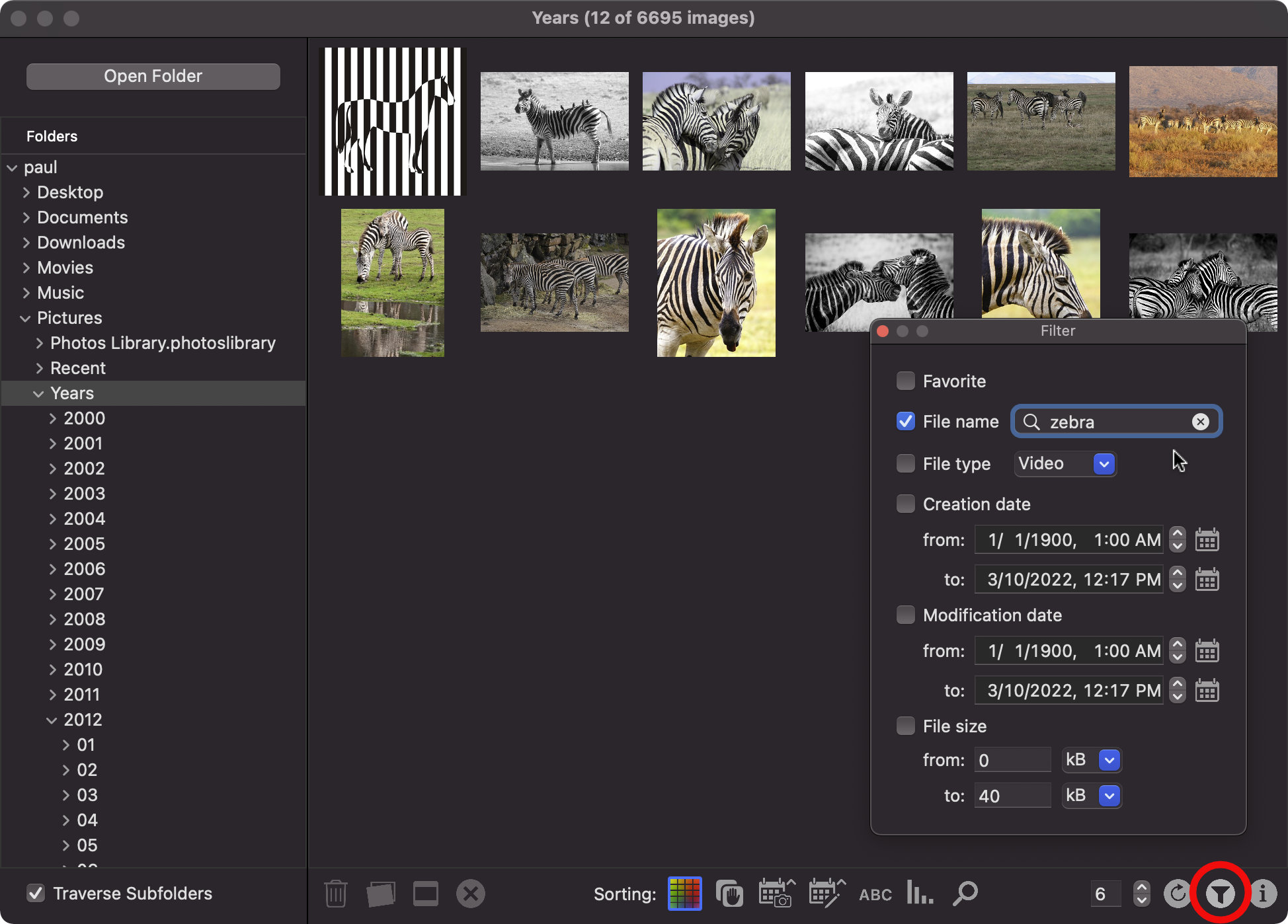Toggle the File name filter checkbox

[x=906, y=421]
